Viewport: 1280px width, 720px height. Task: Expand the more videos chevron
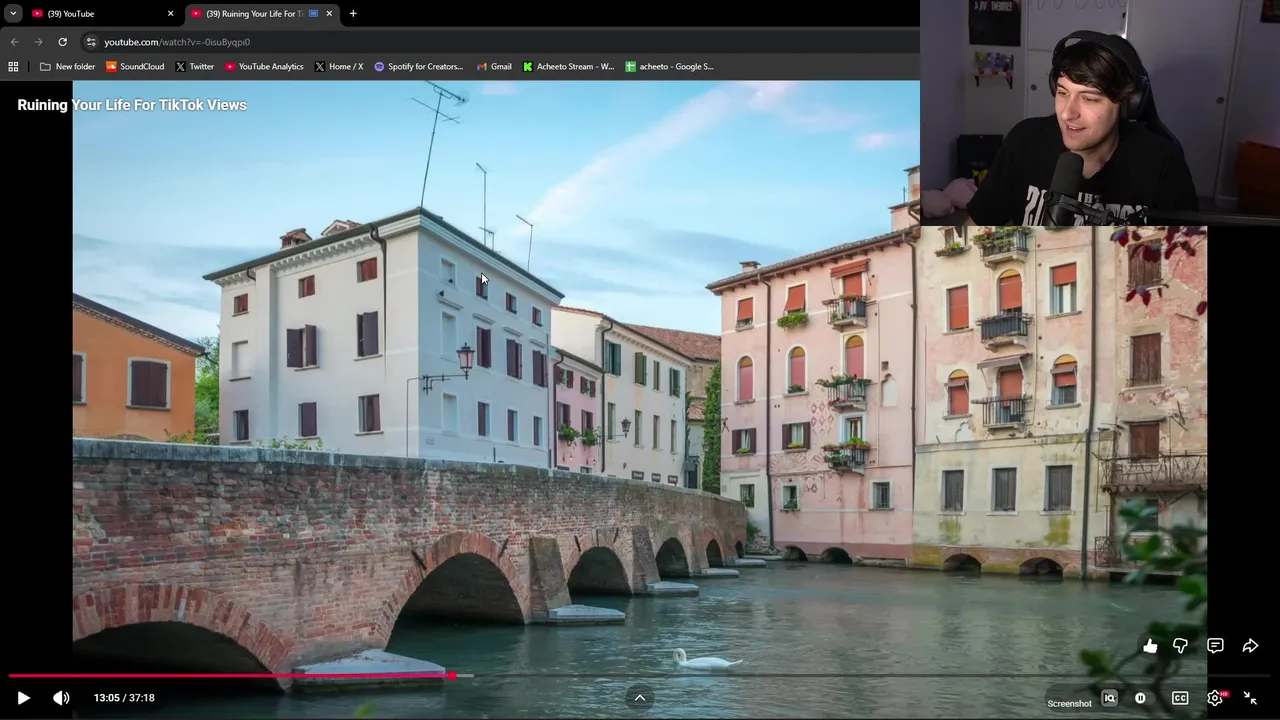click(640, 698)
